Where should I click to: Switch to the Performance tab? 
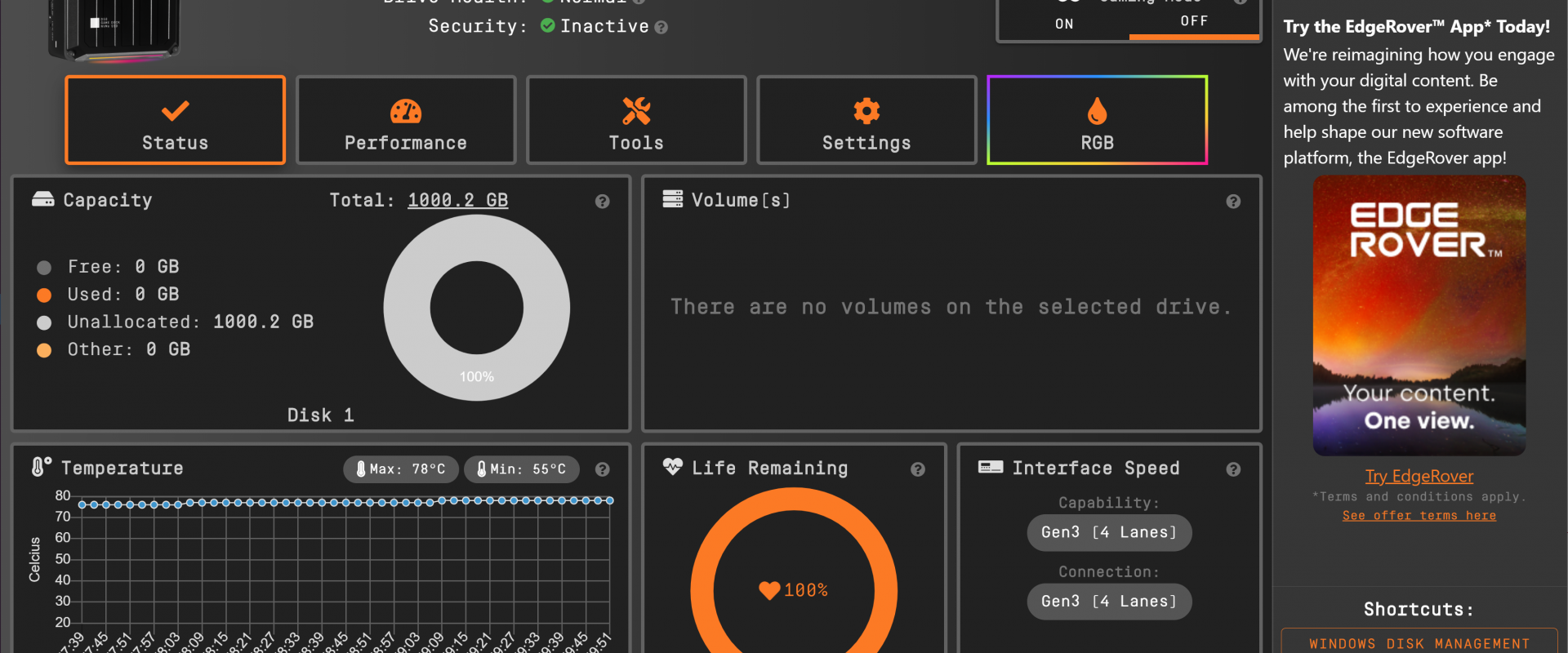406,120
